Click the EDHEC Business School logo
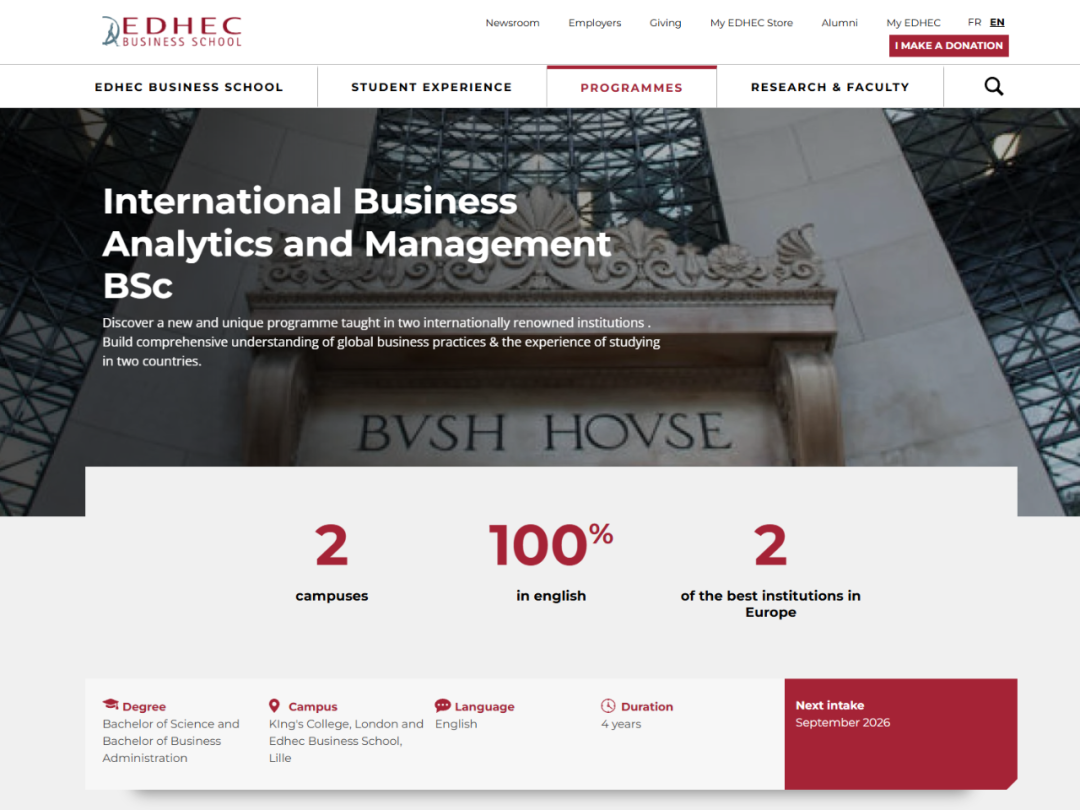The height and width of the screenshot is (810, 1080). [171, 31]
